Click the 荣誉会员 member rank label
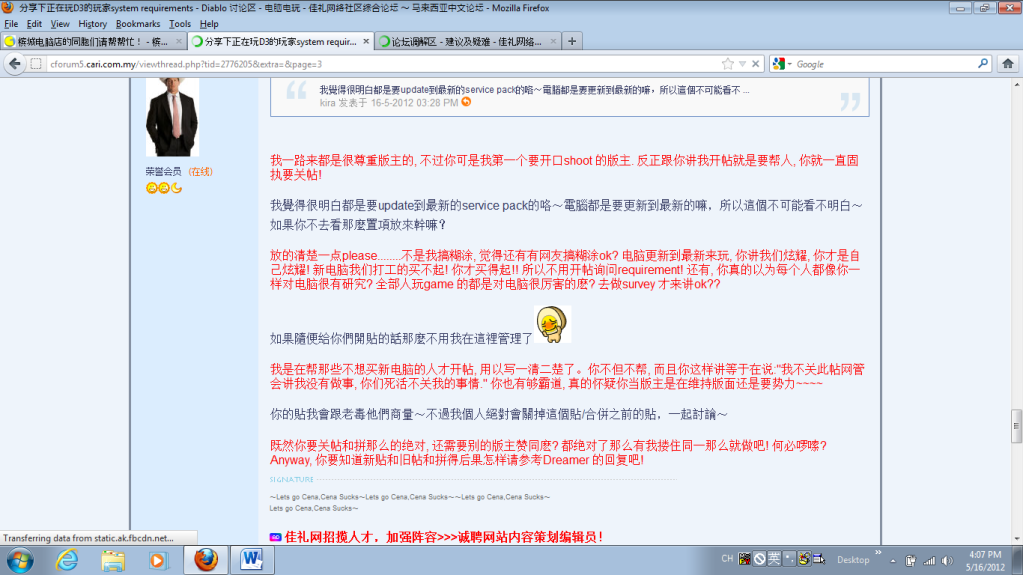 [x=163, y=172]
